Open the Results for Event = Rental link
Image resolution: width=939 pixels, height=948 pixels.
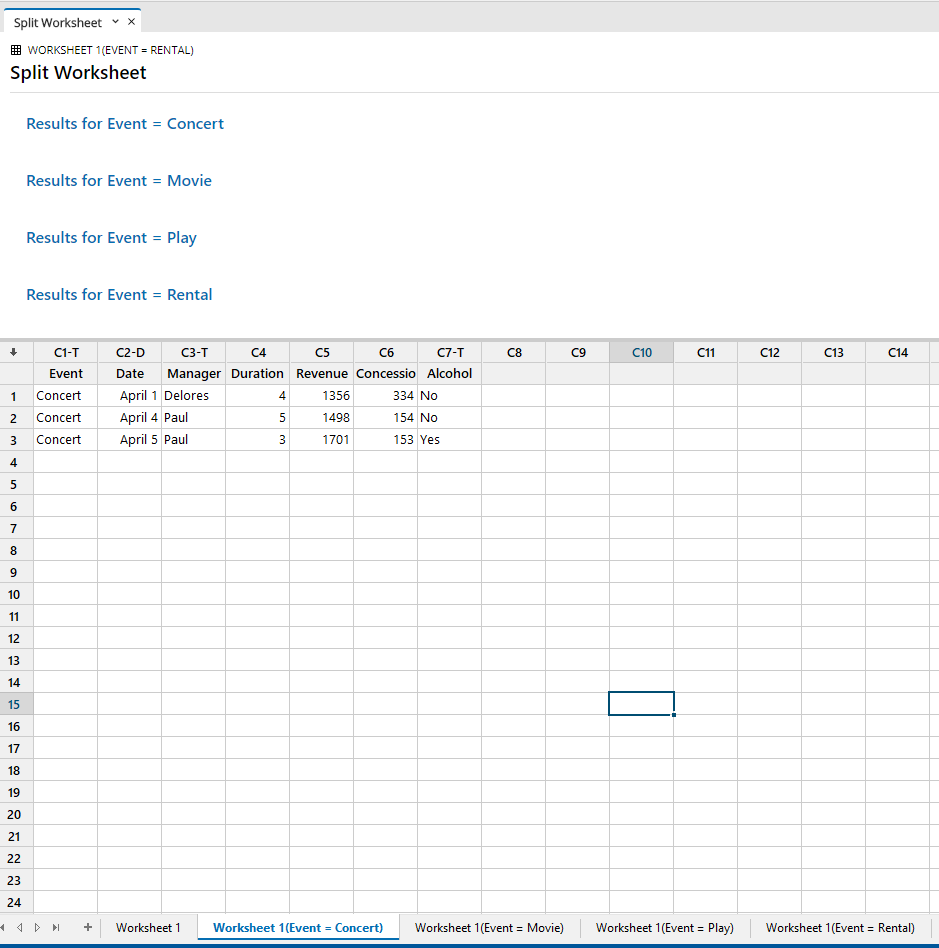point(118,294)
